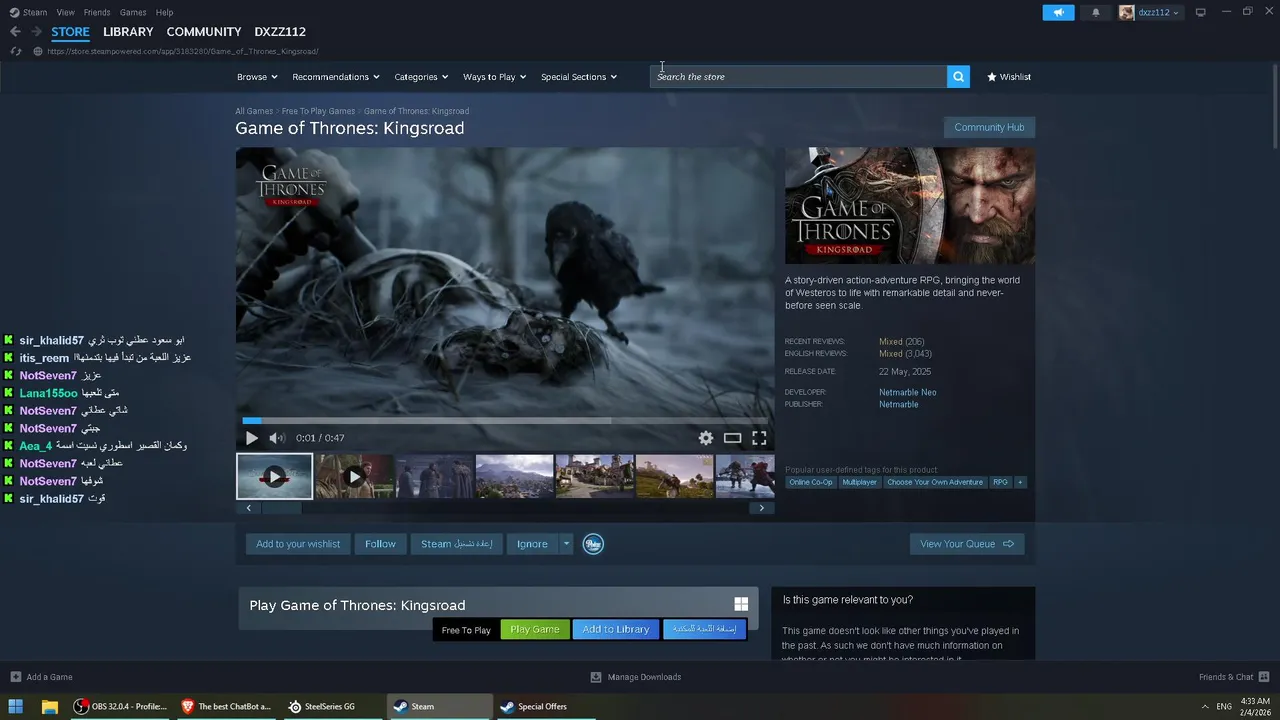Image resolution: width=1280 pixels, height=720 pixels.
Task: Open the Help menu
Action: point(165,12)
